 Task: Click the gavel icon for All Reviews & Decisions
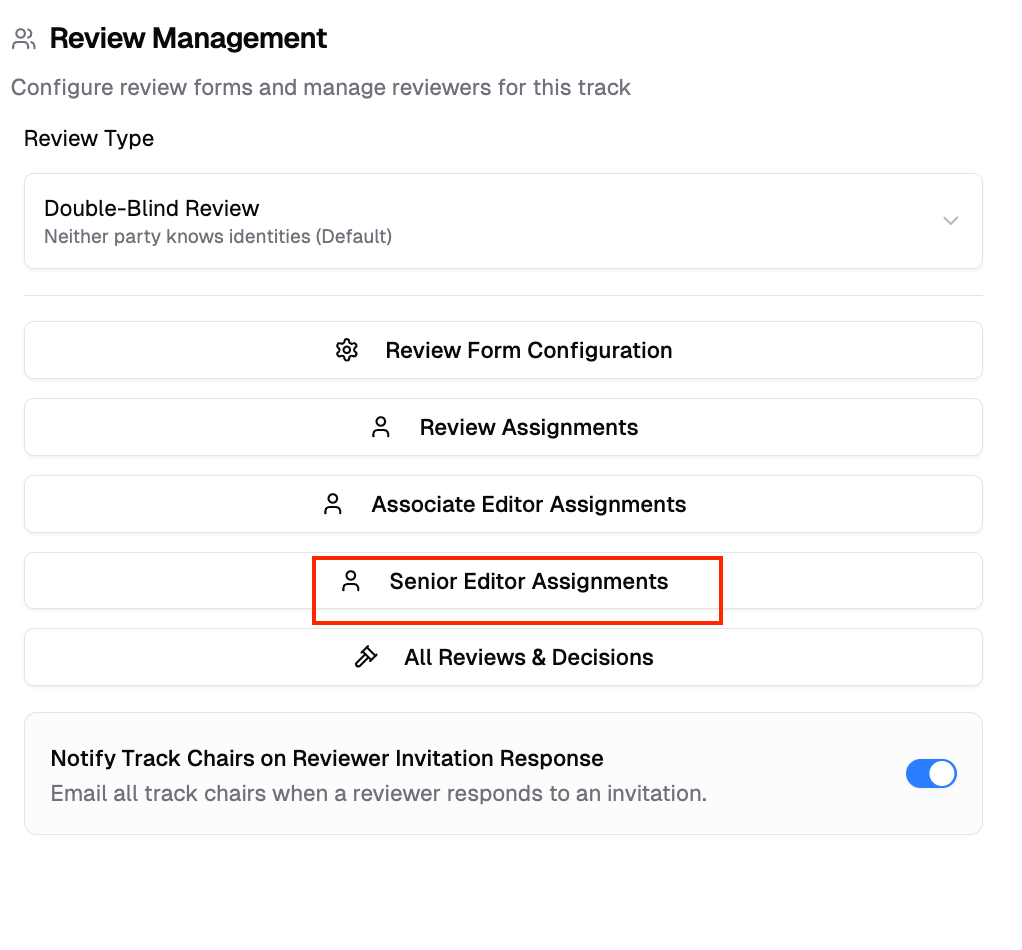[x=366, y=657]
